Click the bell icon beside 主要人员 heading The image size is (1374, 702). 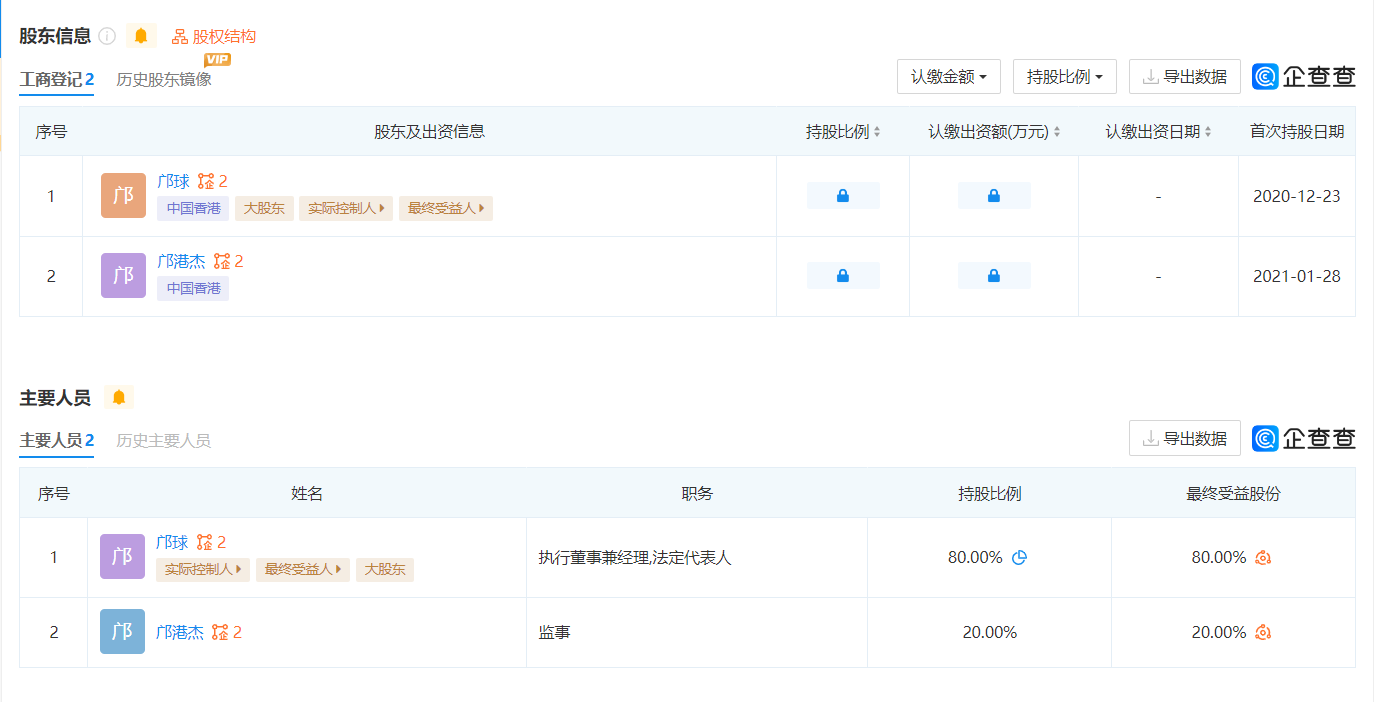[x=119, y=397]
